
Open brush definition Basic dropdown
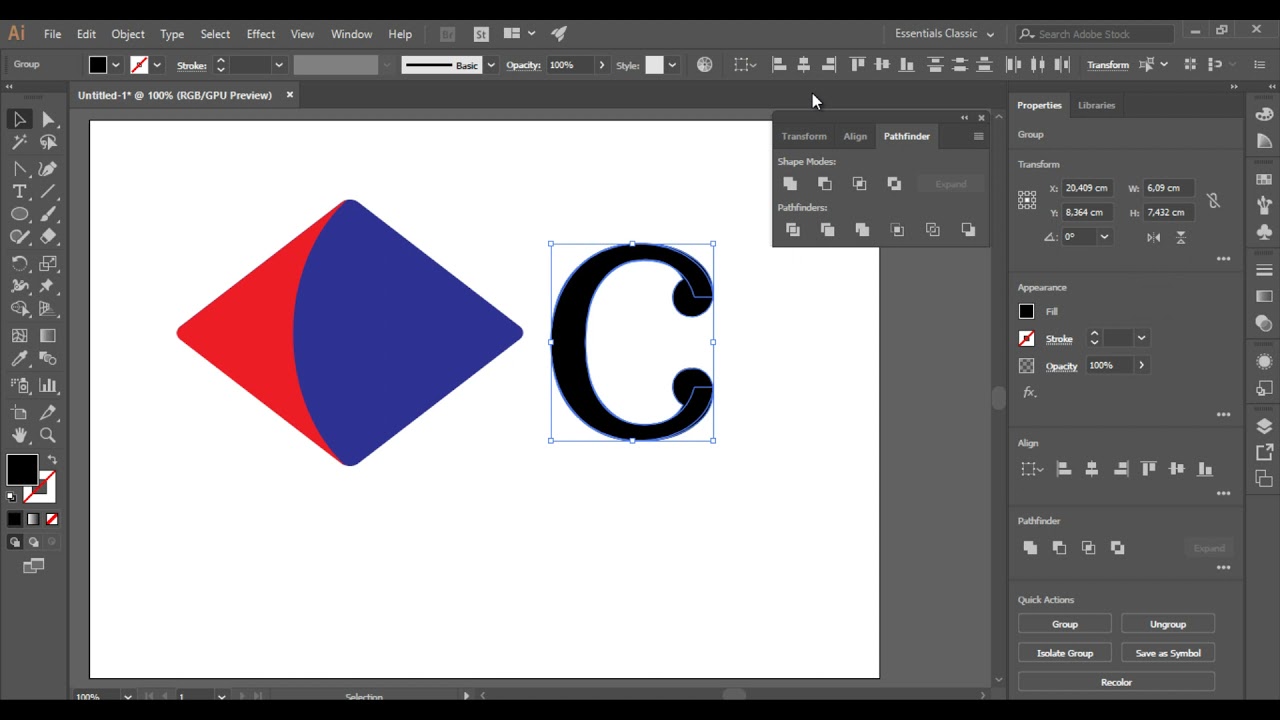click(490, 65)
